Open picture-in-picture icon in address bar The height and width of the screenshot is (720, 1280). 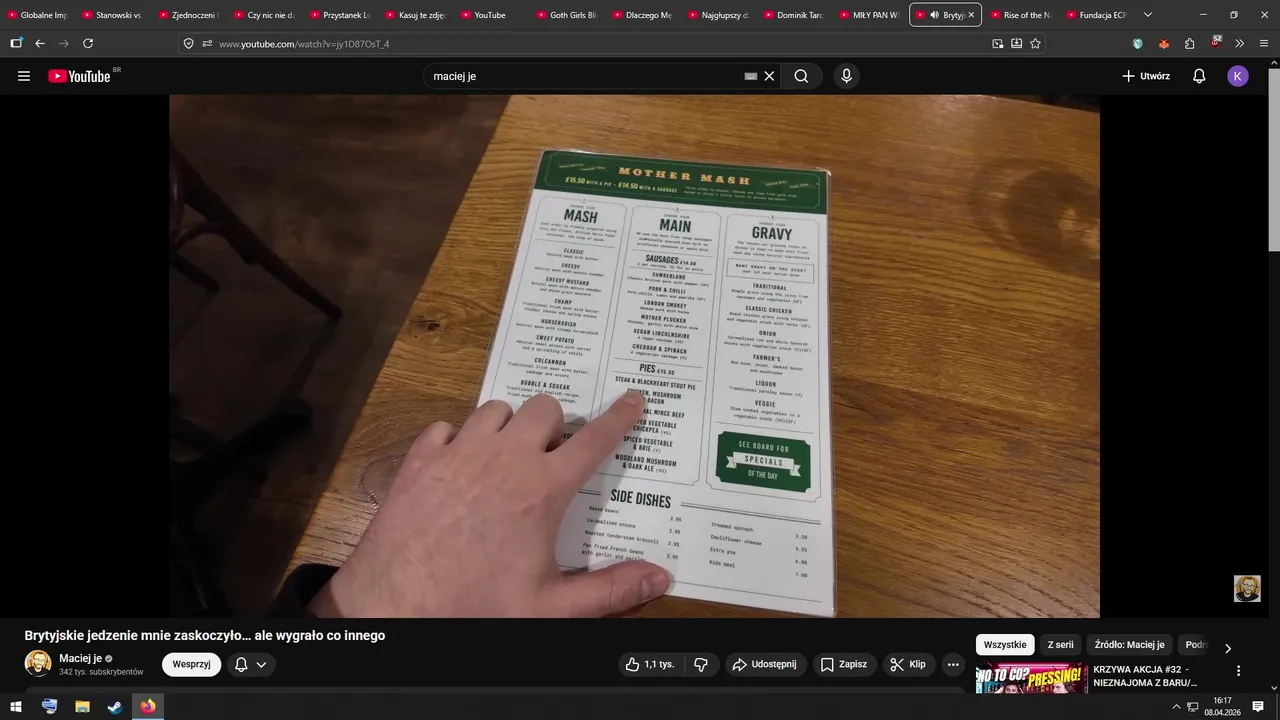[997, 43]
